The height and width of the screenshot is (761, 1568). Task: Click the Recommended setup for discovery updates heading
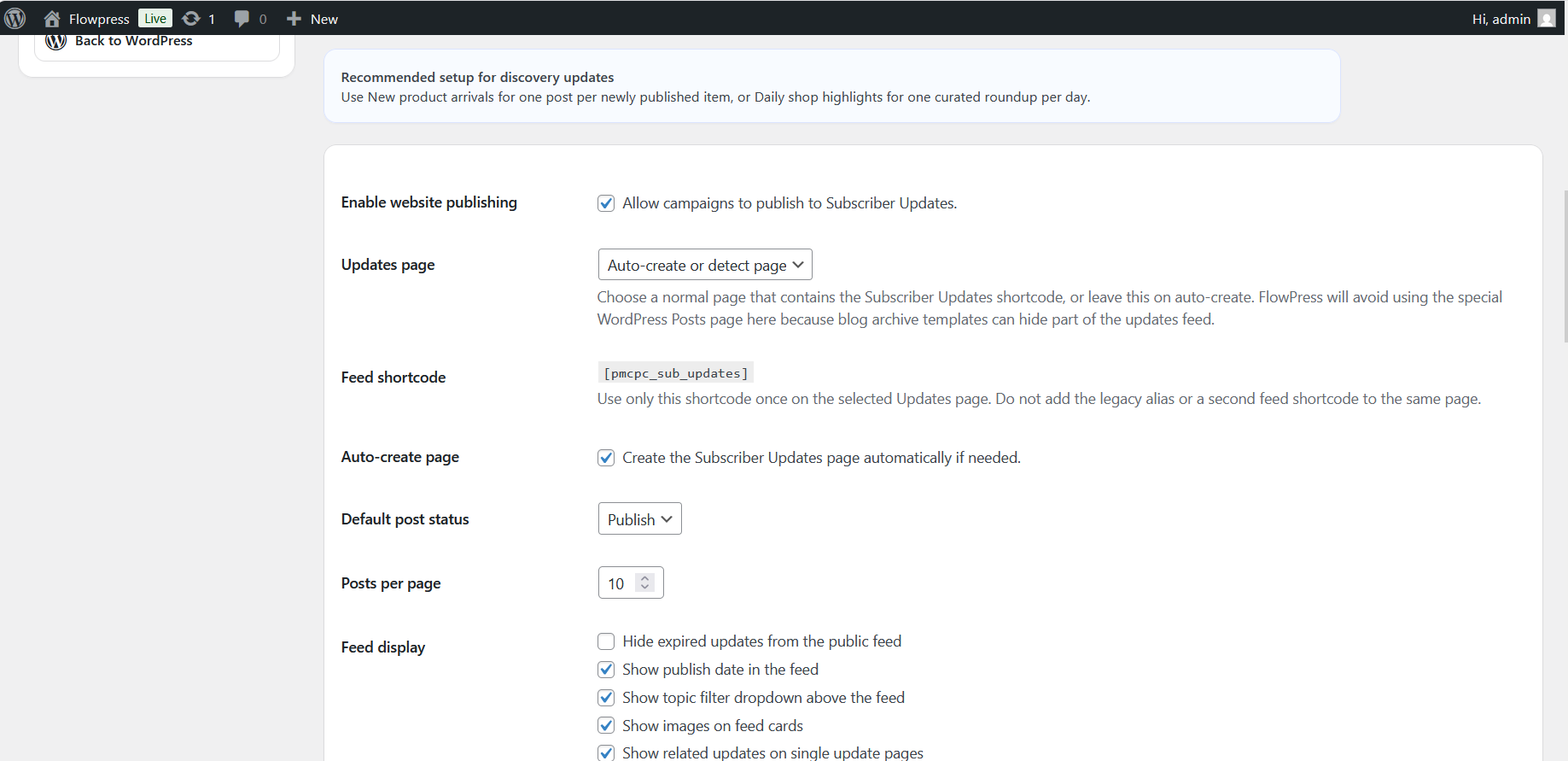pos(477,77)
